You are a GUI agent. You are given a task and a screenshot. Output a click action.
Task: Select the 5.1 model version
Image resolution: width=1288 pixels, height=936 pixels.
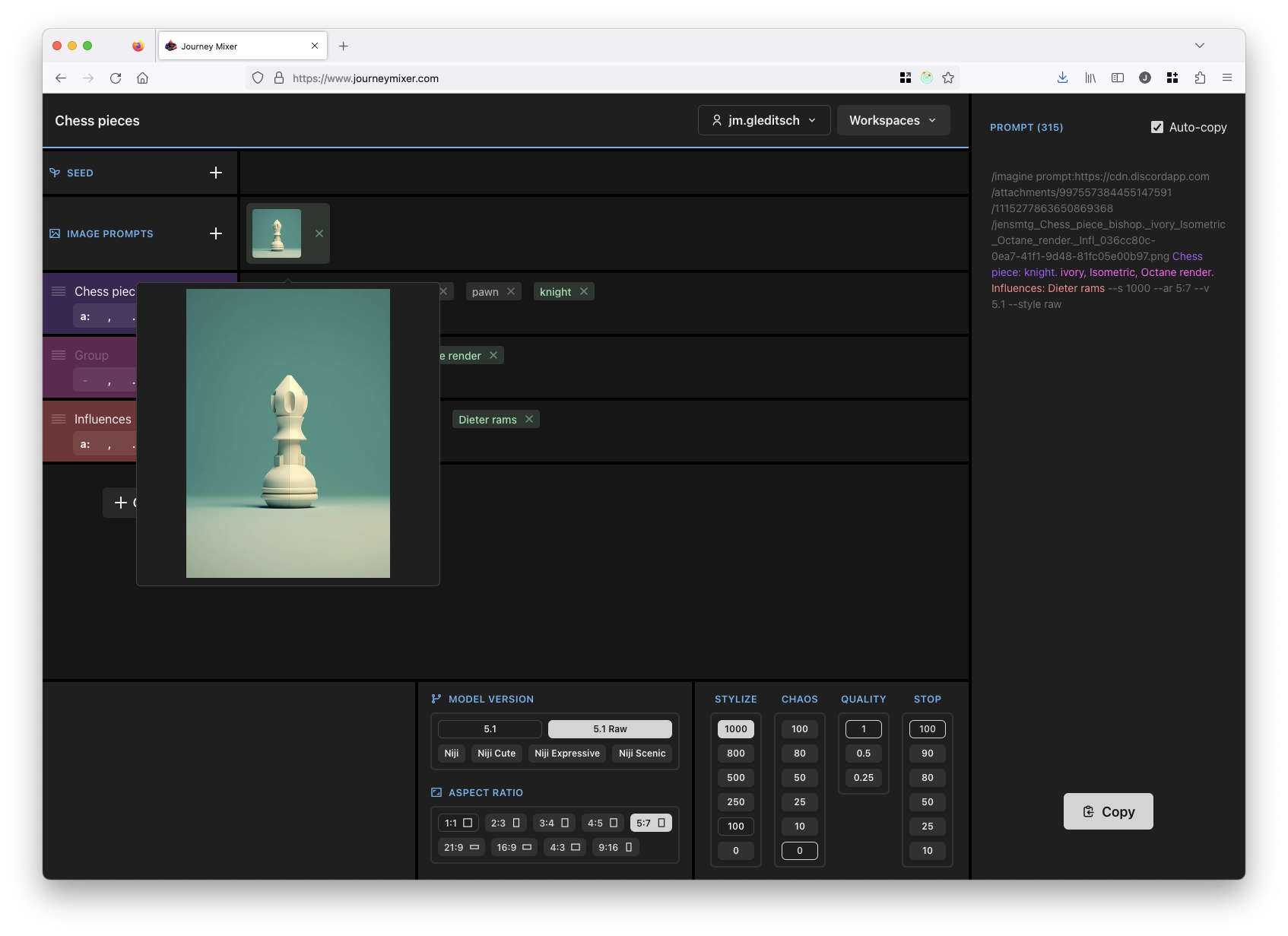[x=490, y=728]
